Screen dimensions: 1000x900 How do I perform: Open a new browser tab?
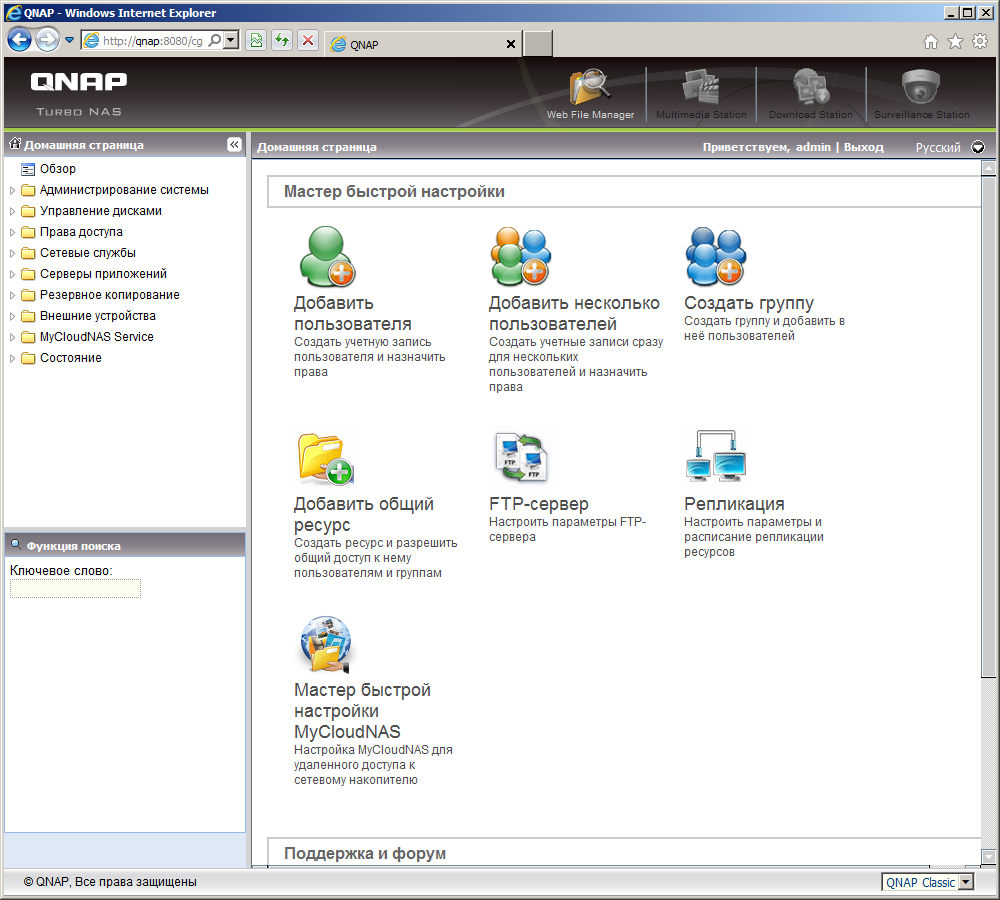pyautogui.click(x=538, y=44)
